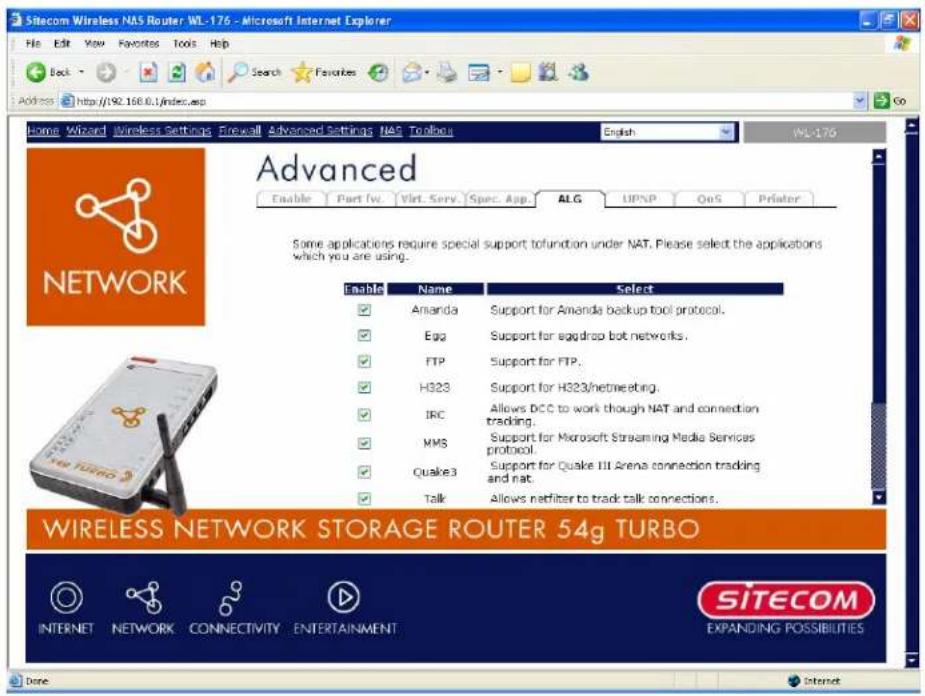
Task: Open the Mail button dropdown arrow
Action: tap(427, 73)
